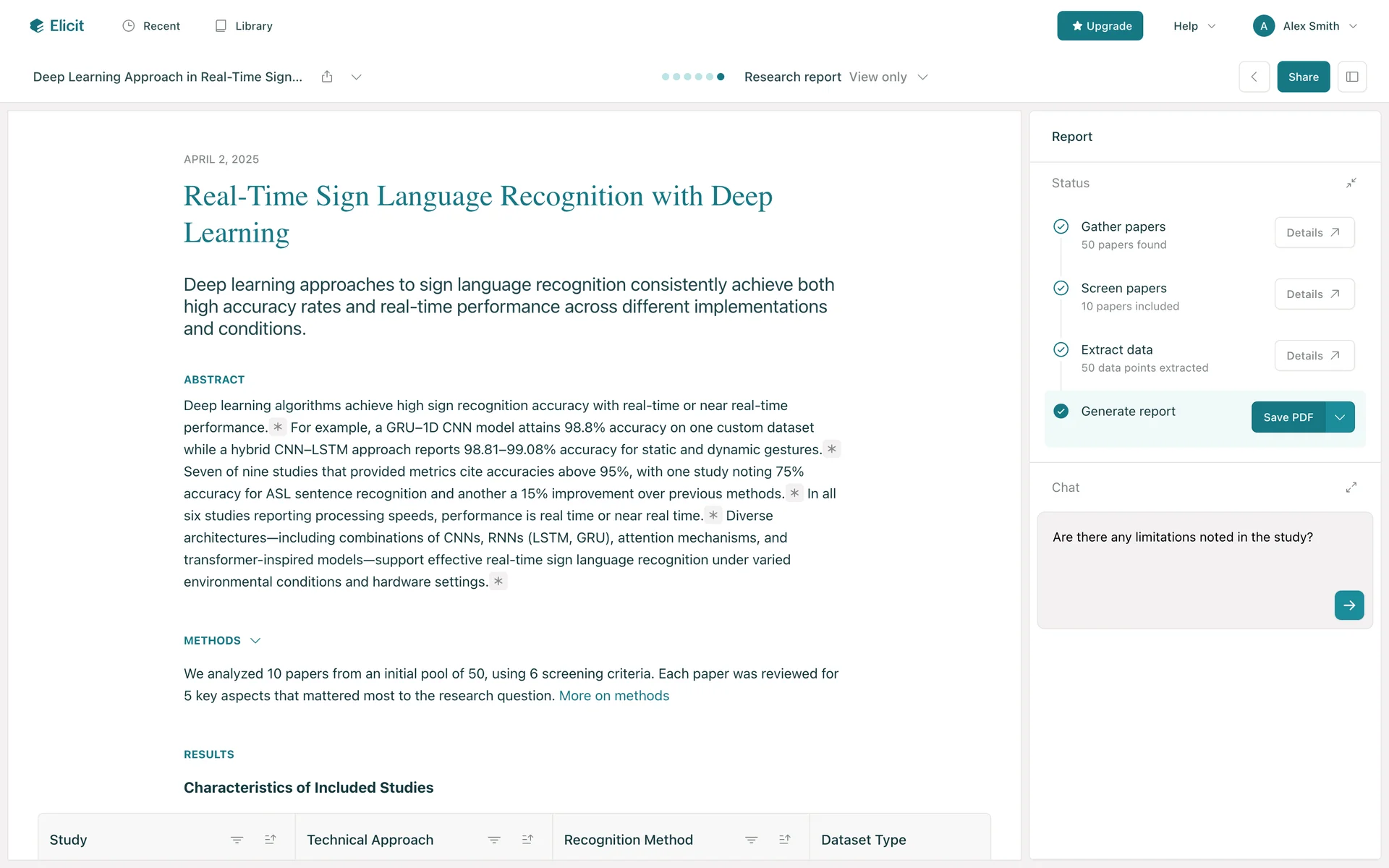Click the back arrow button near Share
Viewport: 1389px width, 868px height.
click(x=1254, y=77)
